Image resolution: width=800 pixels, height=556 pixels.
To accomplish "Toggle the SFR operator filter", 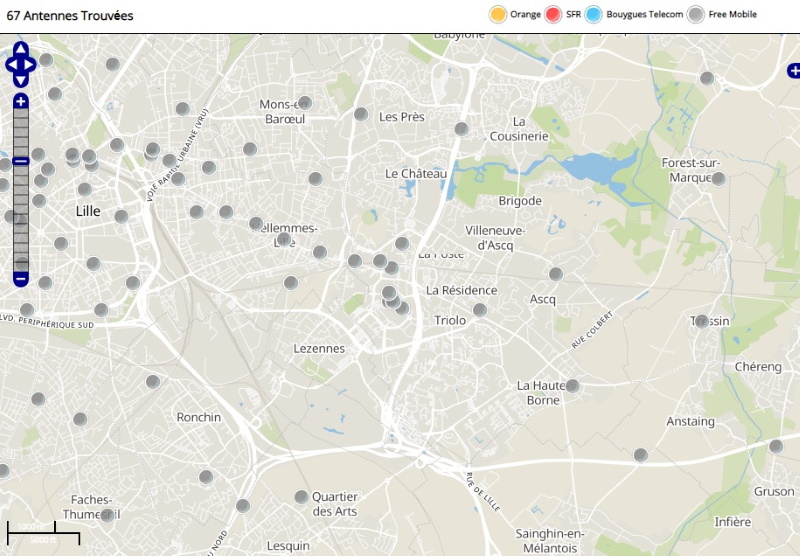I will pos(555,14).
